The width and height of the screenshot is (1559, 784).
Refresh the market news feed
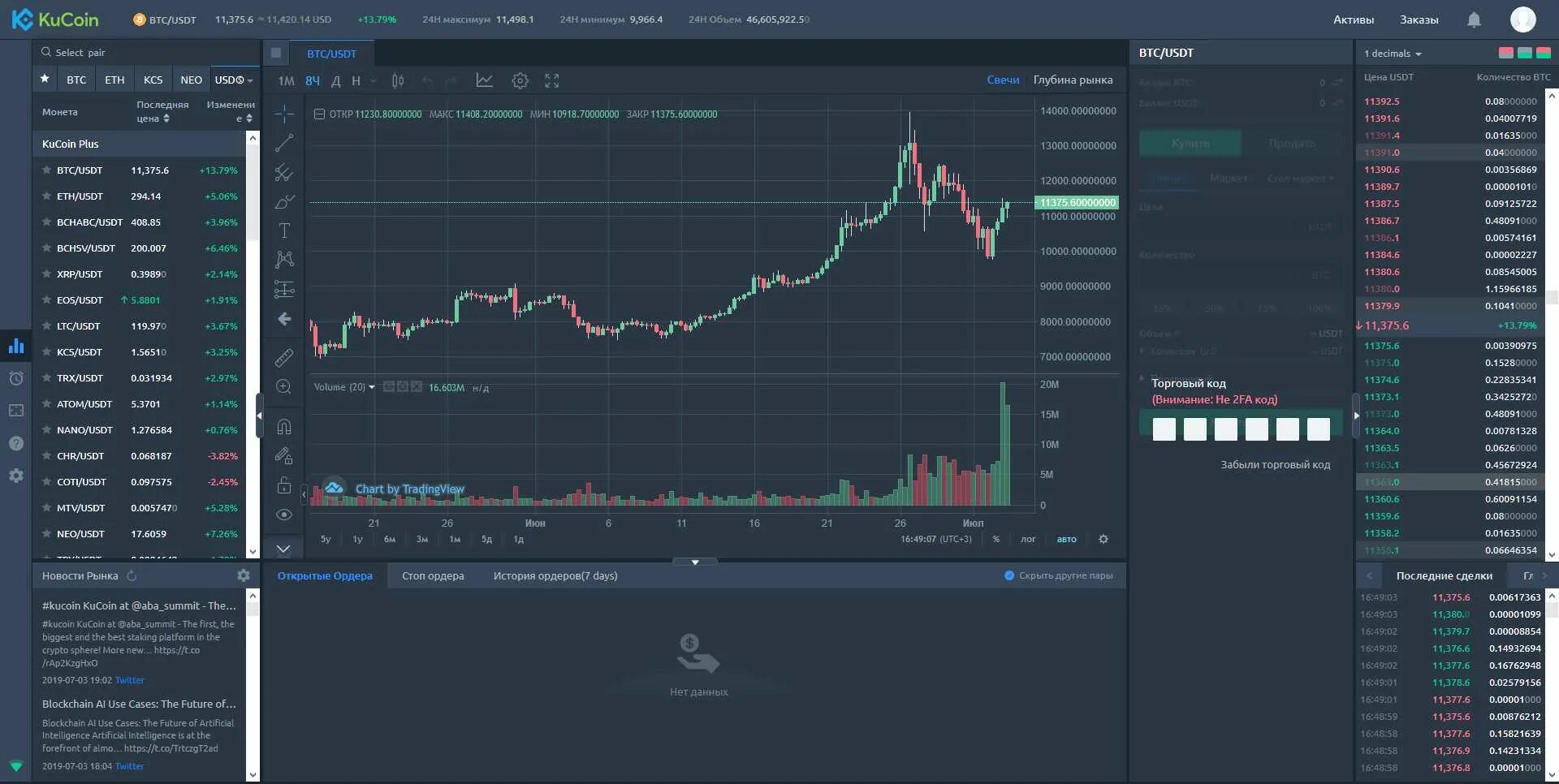pyautogui.click(x=132, y=575)
